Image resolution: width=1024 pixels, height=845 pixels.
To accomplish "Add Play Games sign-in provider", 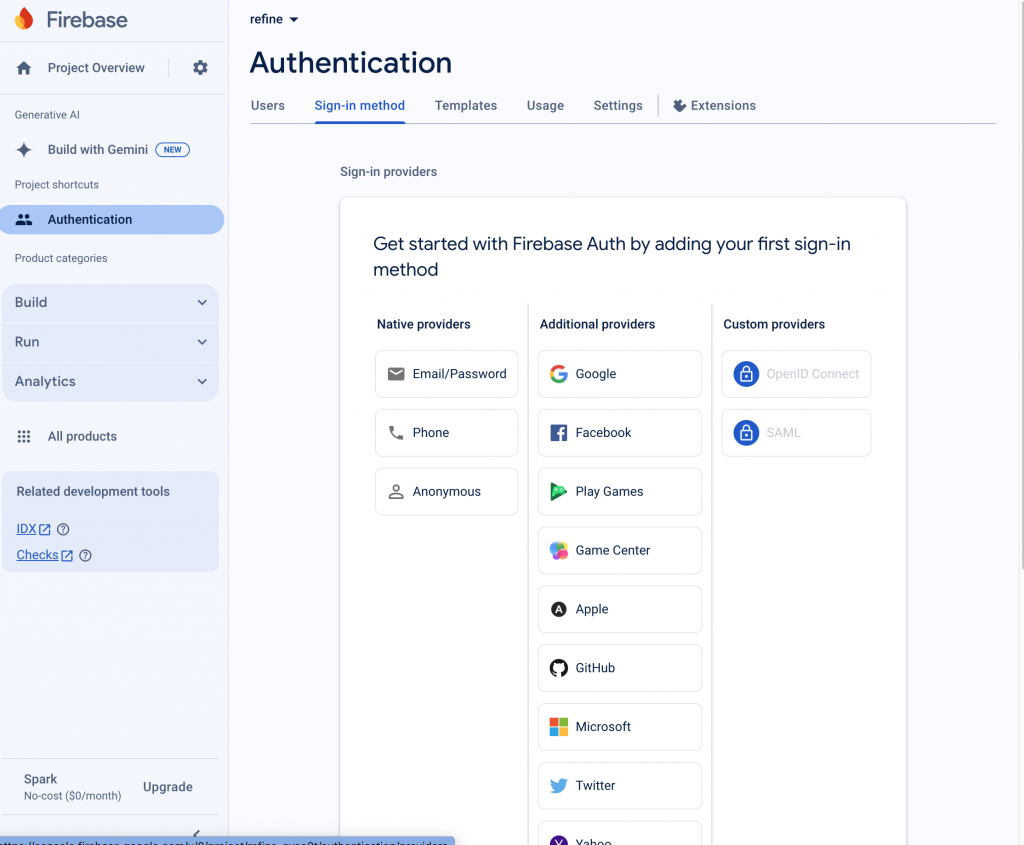I will point(620,491).
